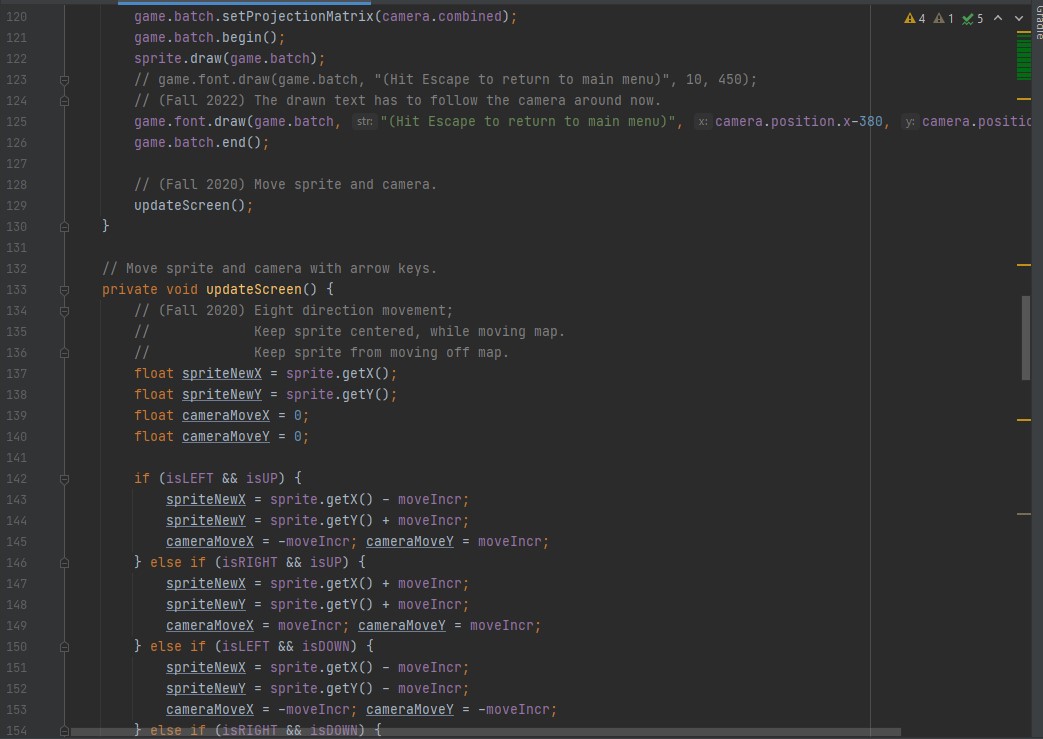Click the weak warning indicator showing 1
Screen dimensions: 1043x739
[x=945, y=18]
